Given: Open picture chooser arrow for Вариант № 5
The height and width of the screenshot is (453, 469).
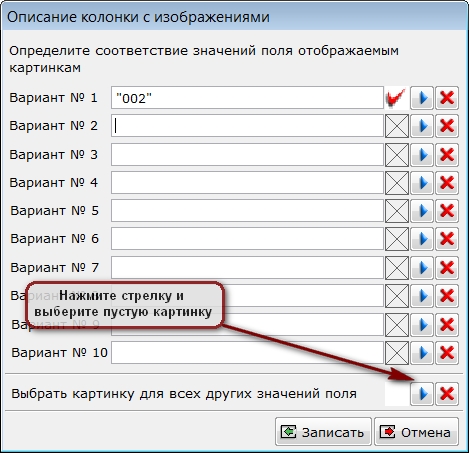Looking at the screenshot, I should coord(422,211).
